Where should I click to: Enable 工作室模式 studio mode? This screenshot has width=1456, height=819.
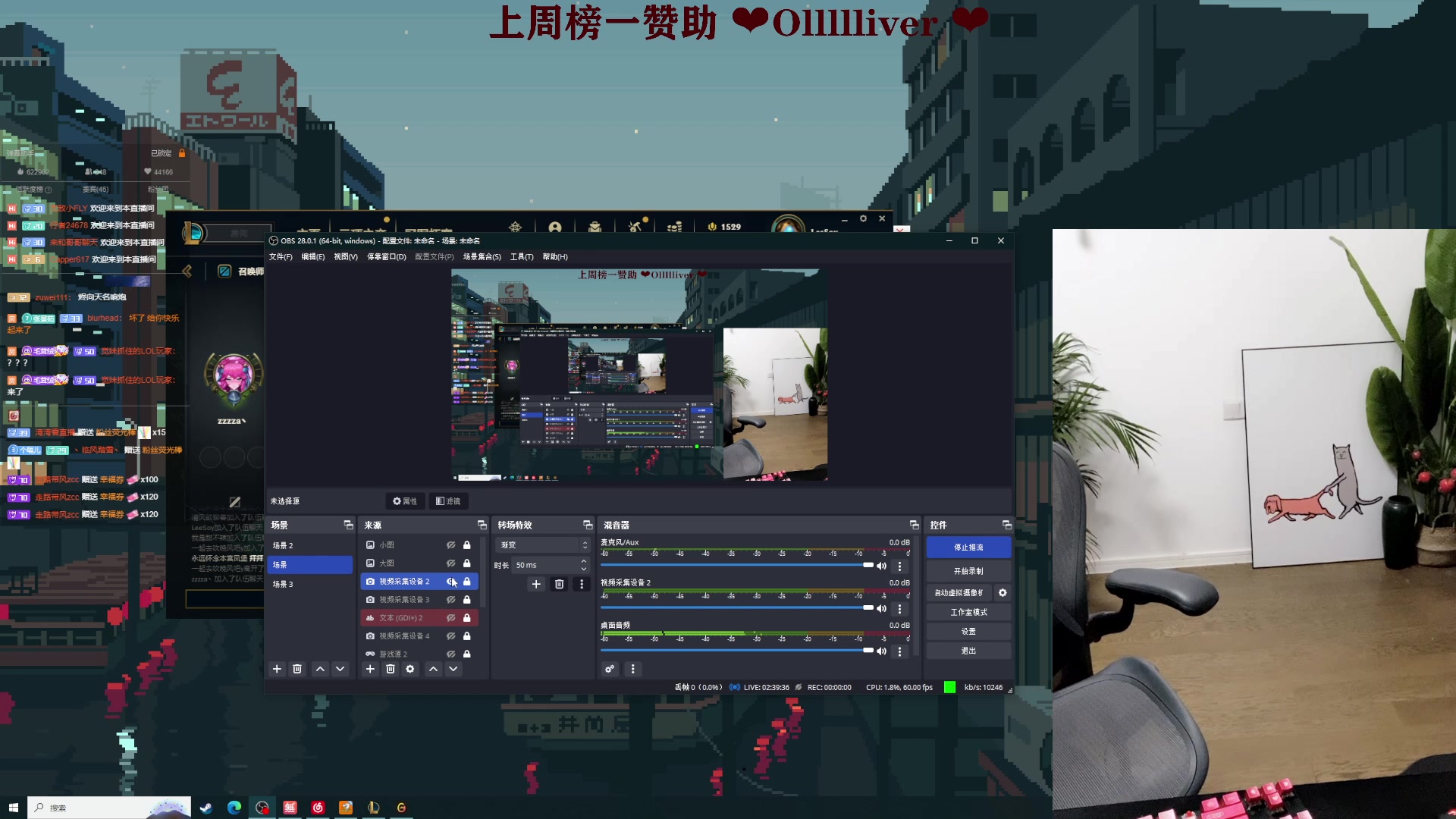click(x=968, y=612)
